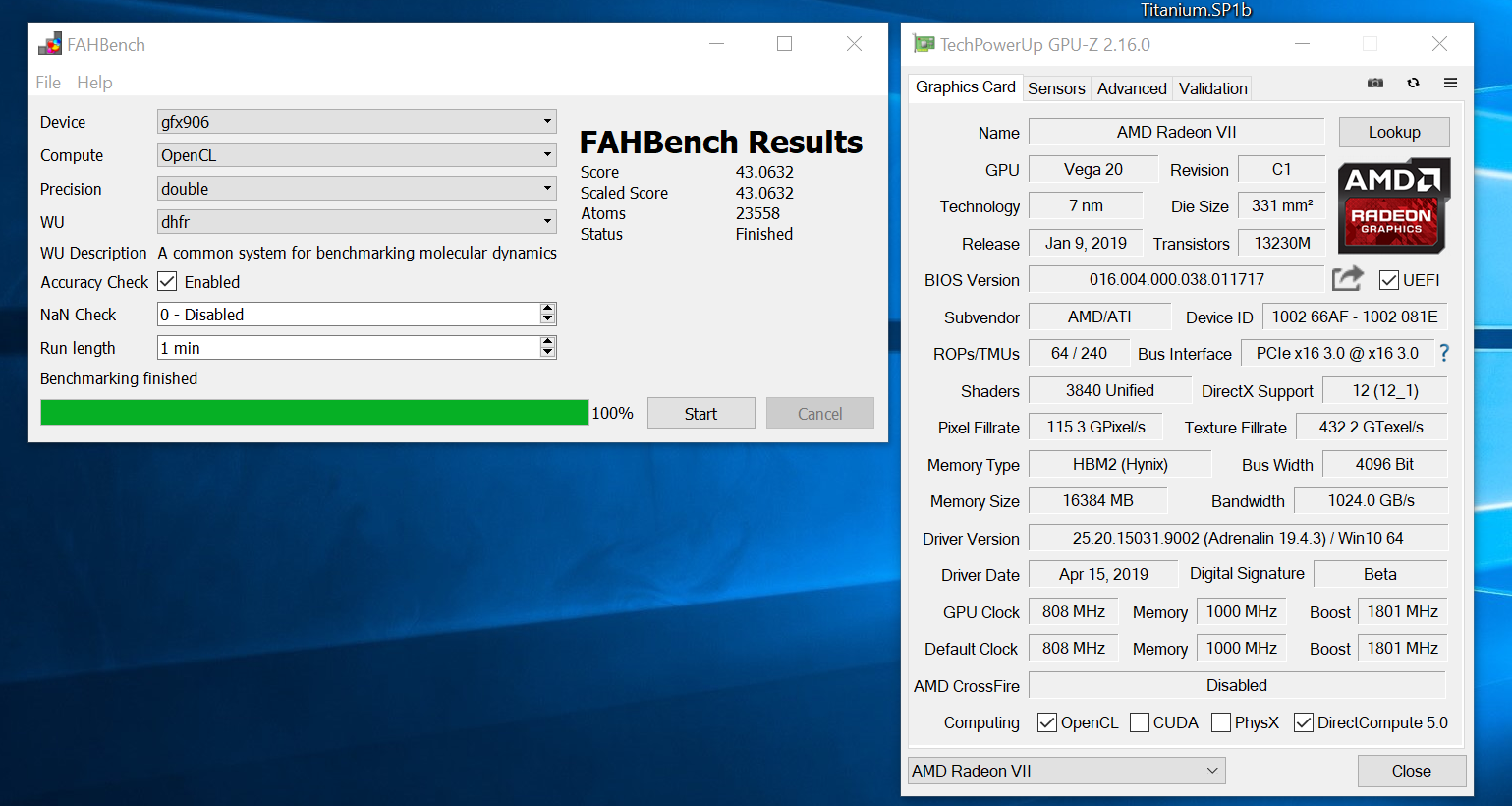Click the GPU field showing Vega 20
1512x806 pixels.
1093,169
